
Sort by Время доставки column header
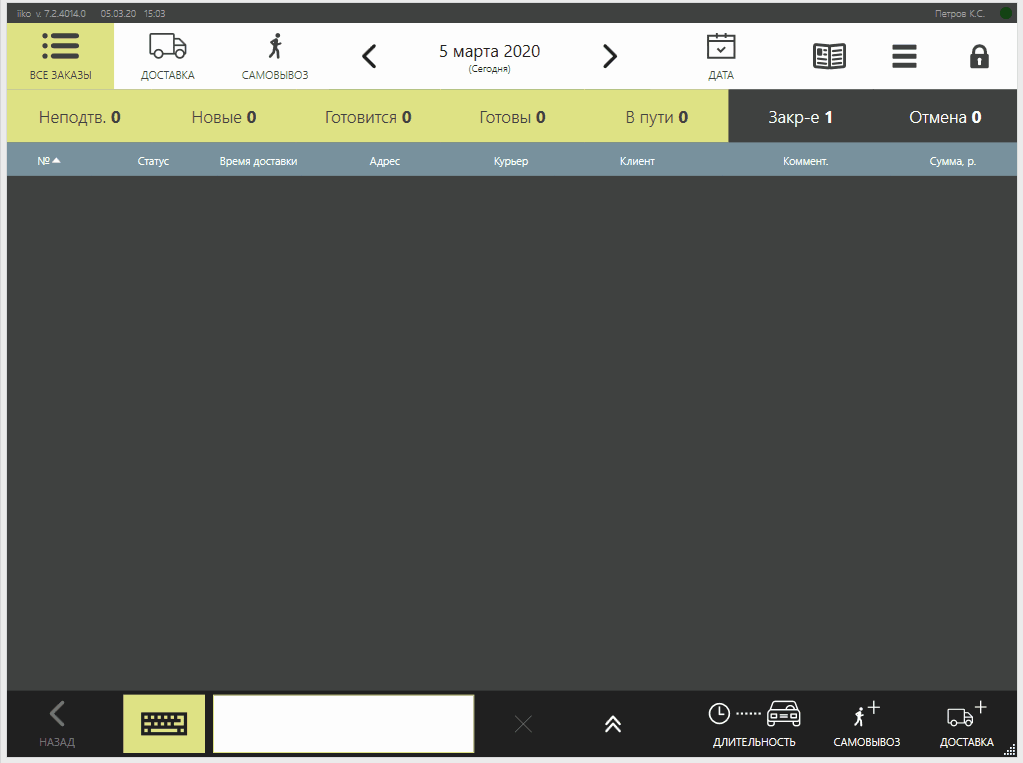[258, 161]
